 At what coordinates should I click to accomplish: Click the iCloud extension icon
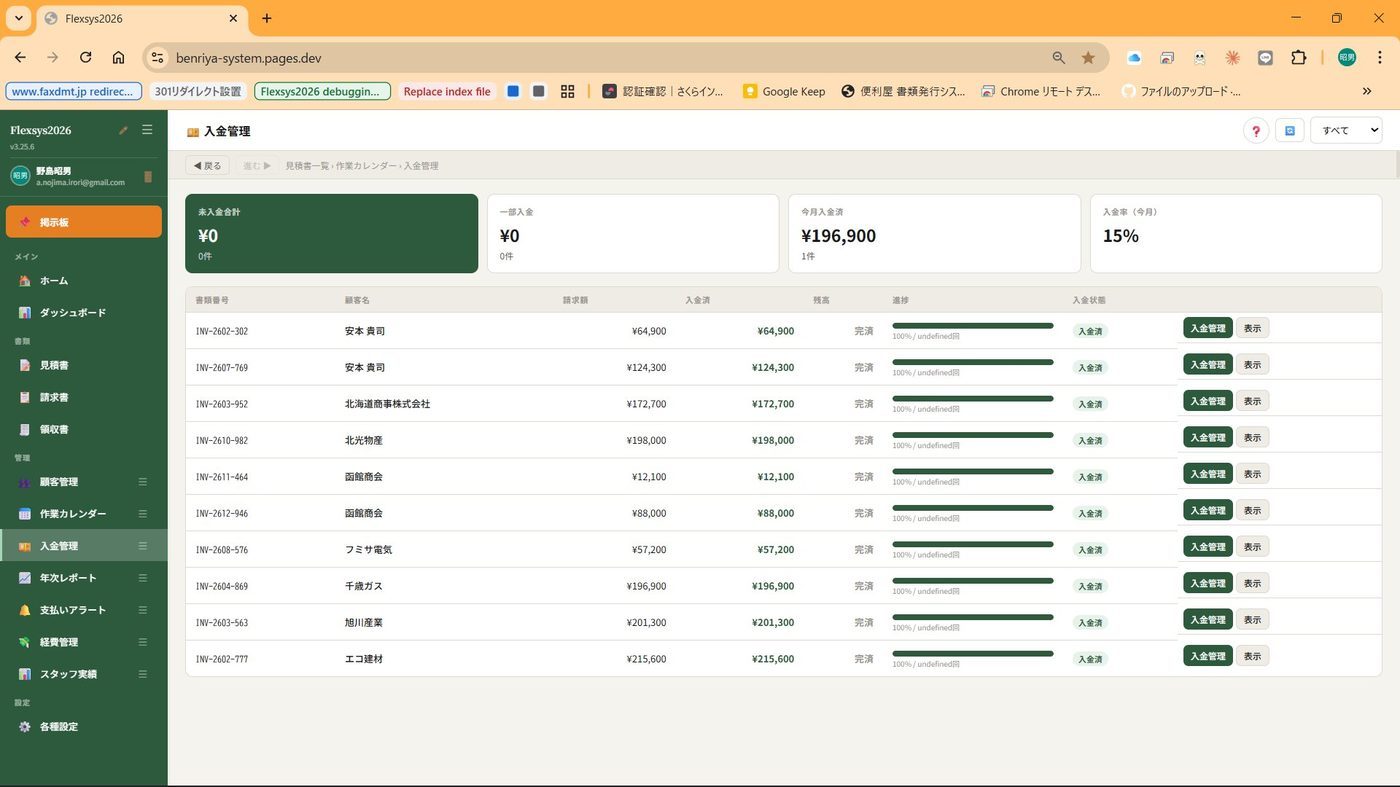click(x=1134, y=58)
